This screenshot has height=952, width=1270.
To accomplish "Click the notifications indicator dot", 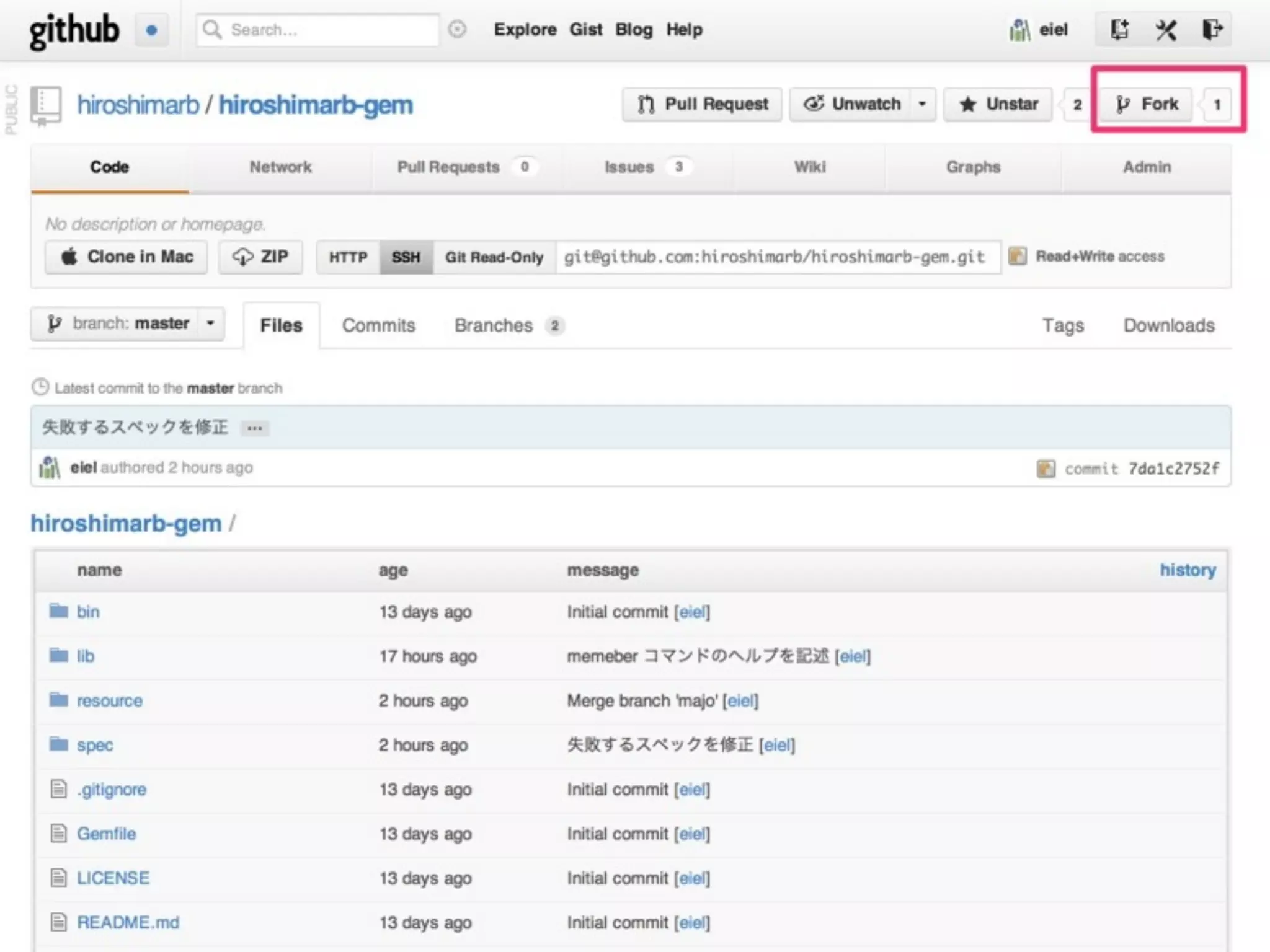I will (x=151, y=30).
